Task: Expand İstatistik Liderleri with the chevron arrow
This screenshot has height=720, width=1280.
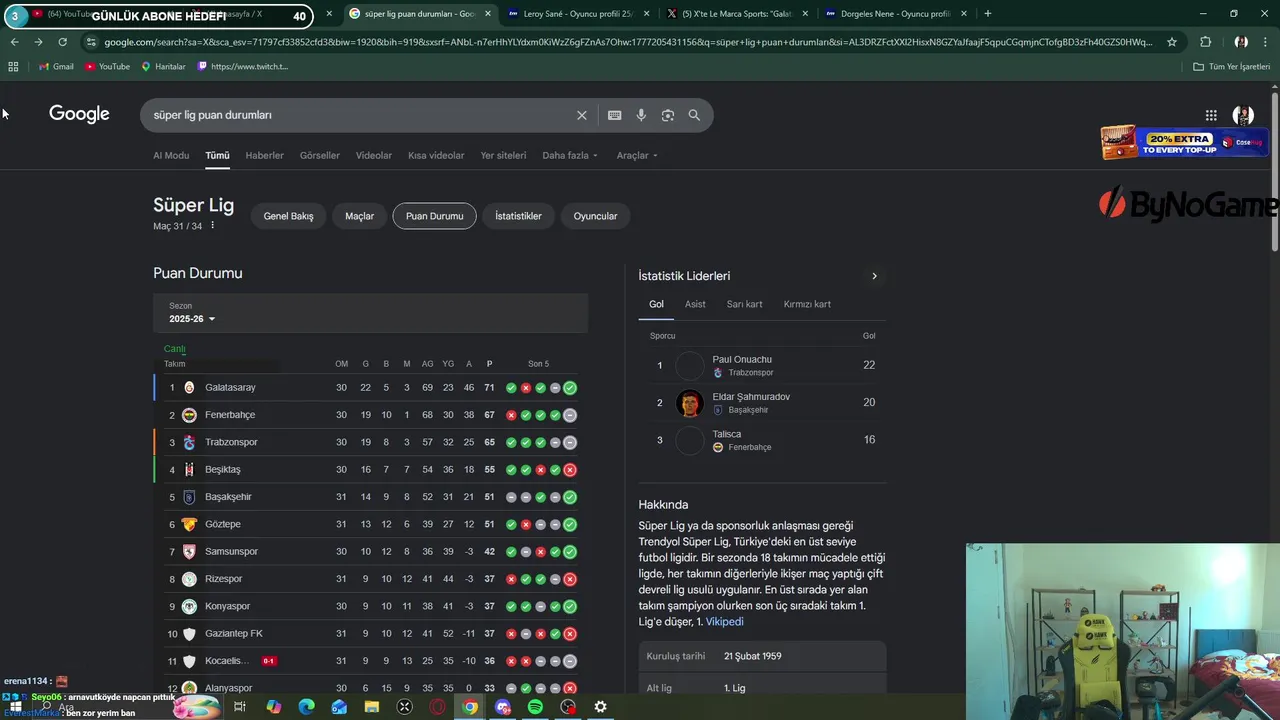Action: click(874, 276)
